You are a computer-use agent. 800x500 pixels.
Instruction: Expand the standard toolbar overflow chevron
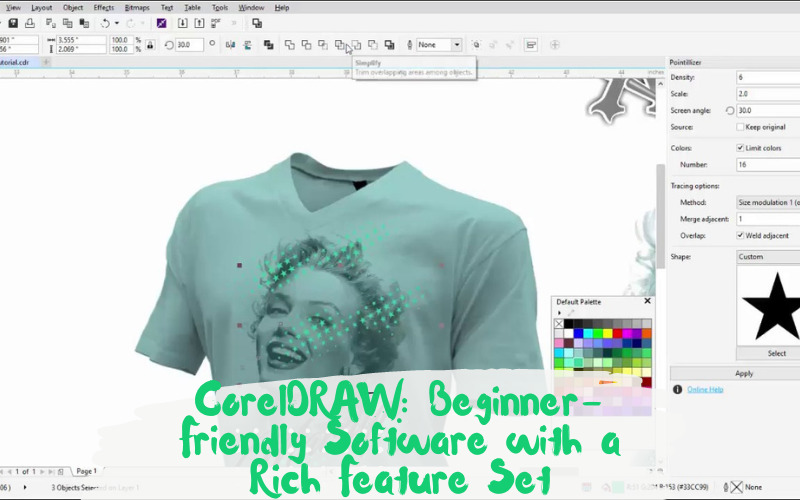(234, 23)
